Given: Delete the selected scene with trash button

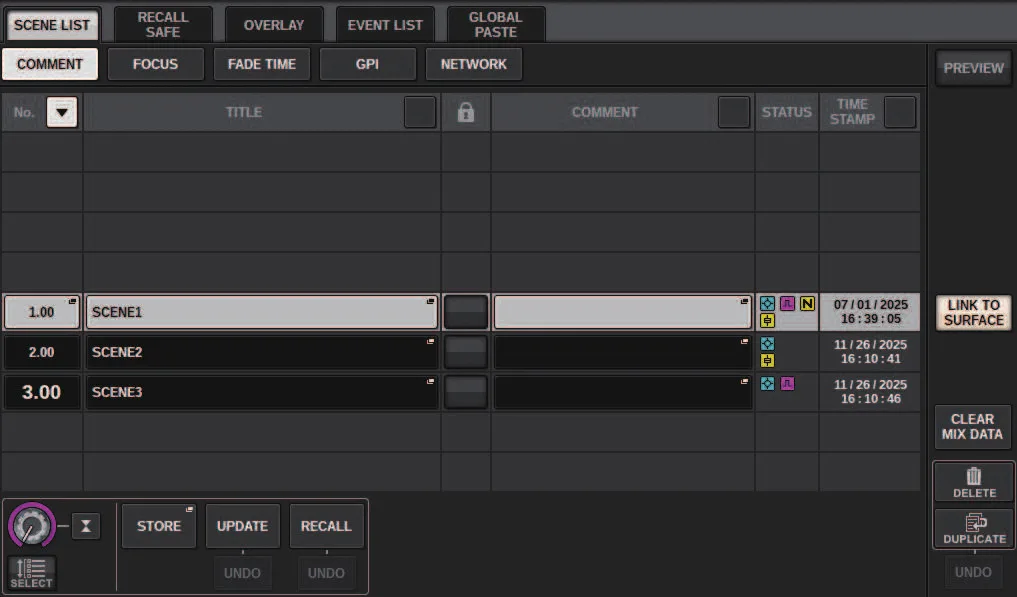Looking at the screenshot, I should [974, 483].
